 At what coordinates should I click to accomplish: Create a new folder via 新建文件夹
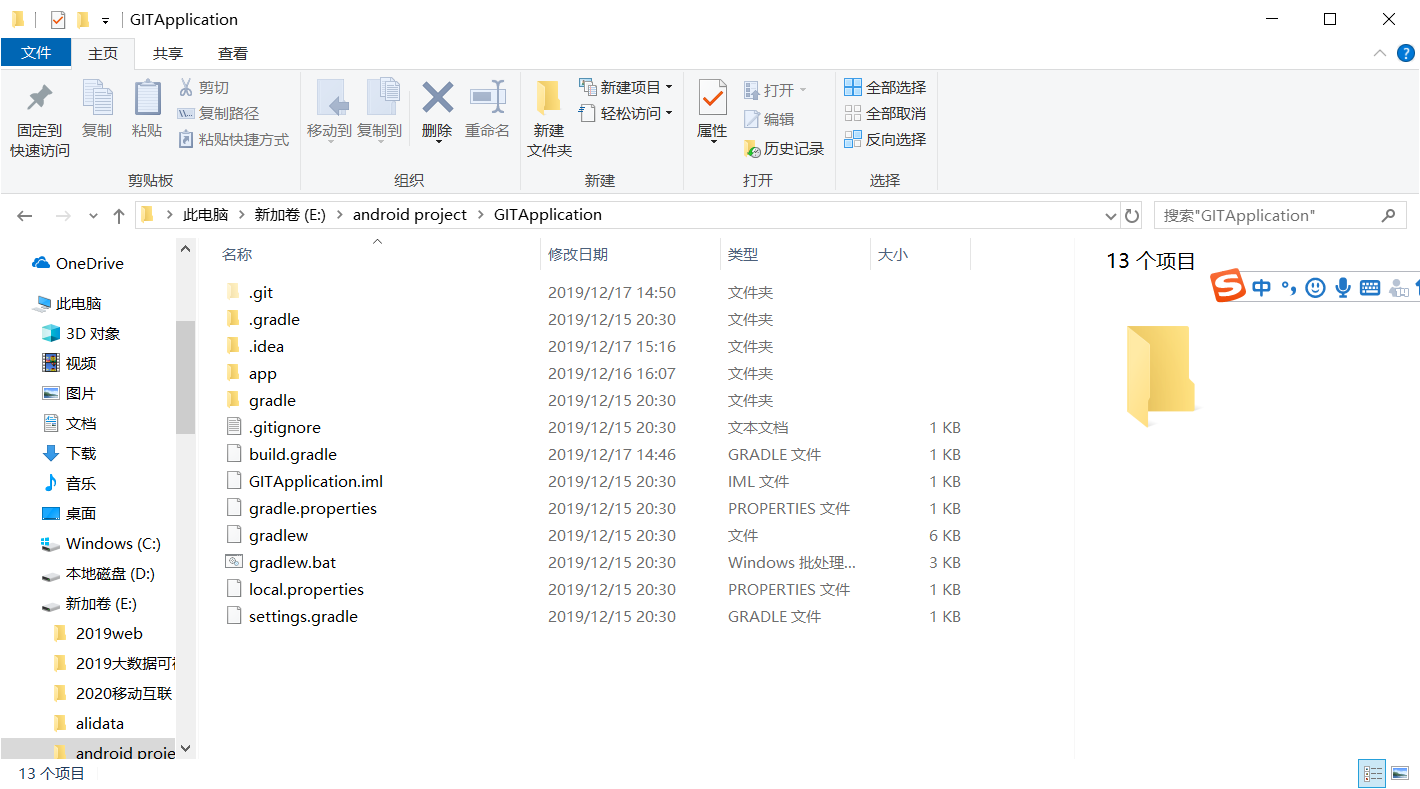click(x=549, y=120)
